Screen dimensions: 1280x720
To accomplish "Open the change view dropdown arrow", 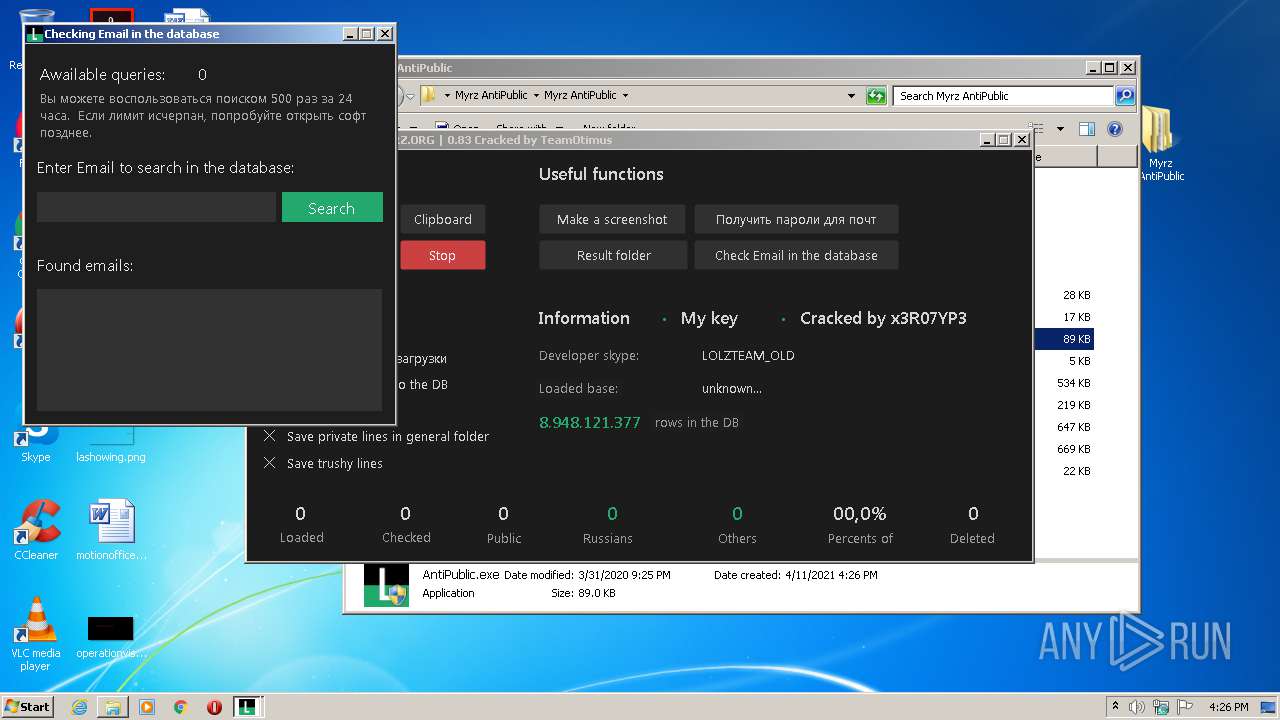I will point(1060,129).
